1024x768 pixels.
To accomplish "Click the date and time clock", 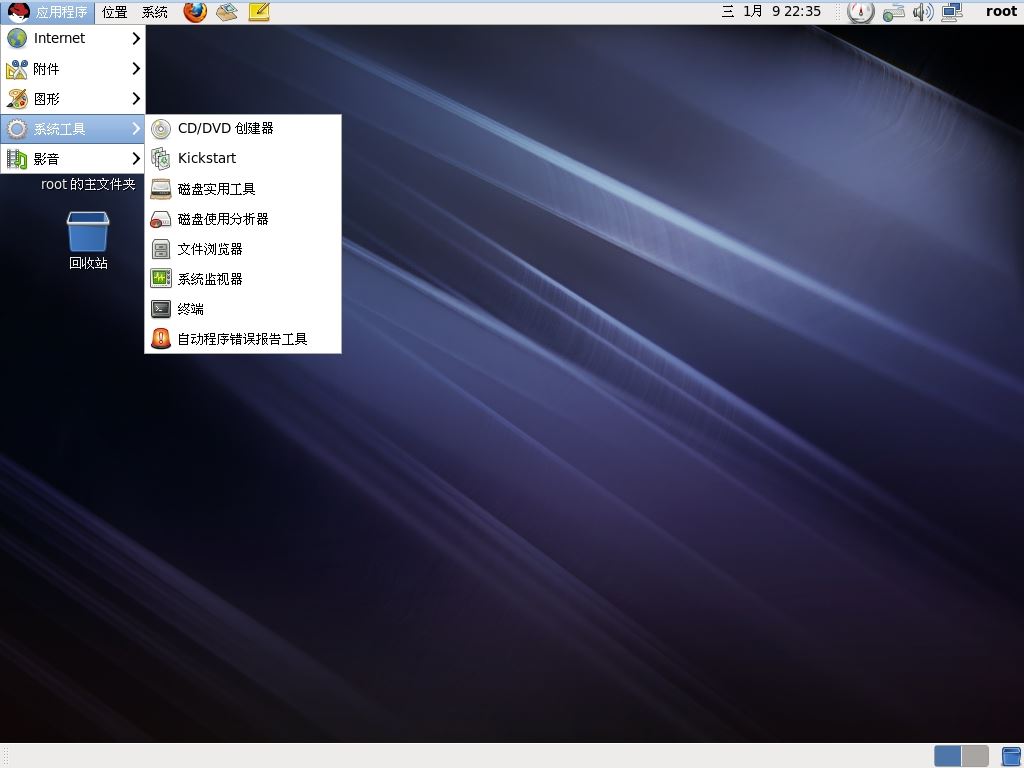I will click(x=771, y=12).
